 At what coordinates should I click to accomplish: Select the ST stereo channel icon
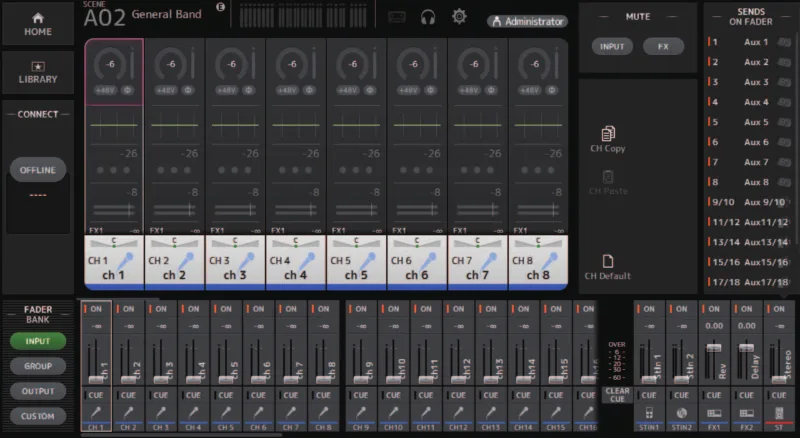point(779,412)
